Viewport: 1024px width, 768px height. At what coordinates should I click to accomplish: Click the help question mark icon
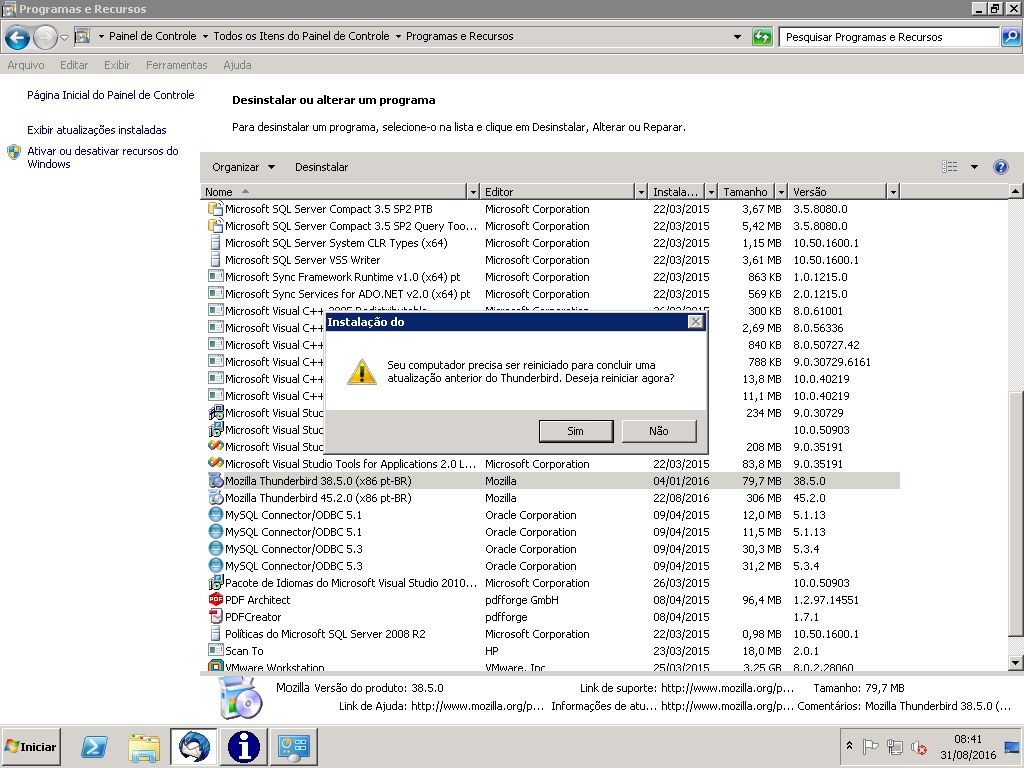pos(1000,167)
